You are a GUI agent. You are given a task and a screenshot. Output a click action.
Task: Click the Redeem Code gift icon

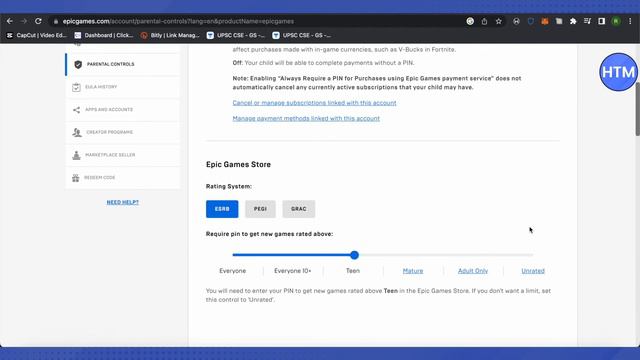76,178
